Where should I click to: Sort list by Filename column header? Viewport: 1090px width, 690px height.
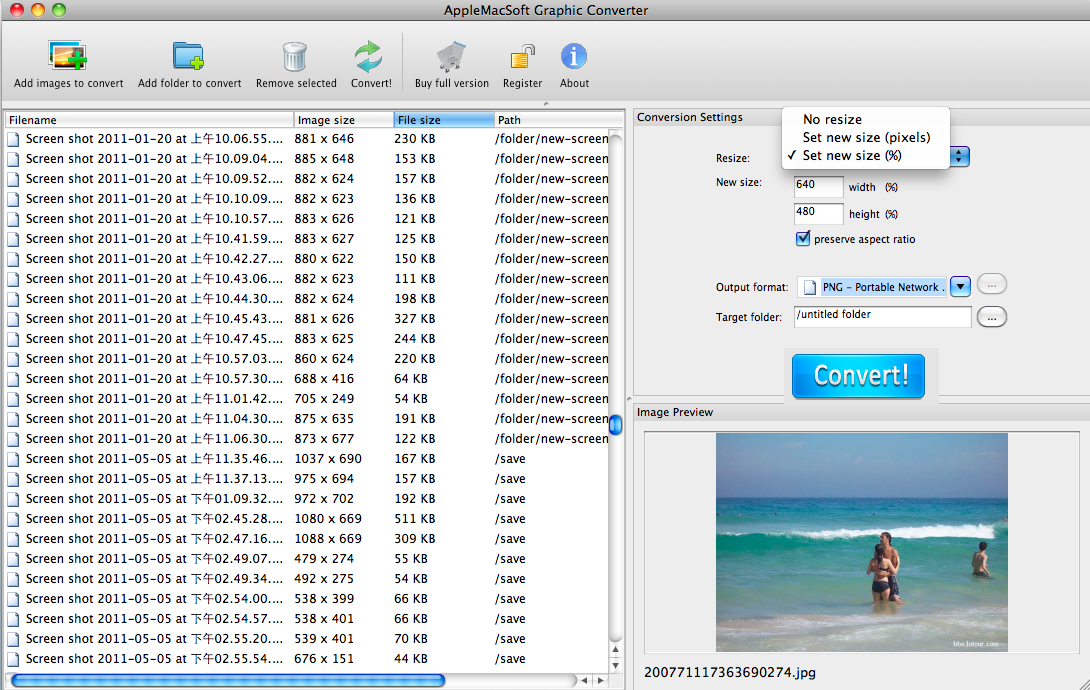(x=149, y=120)
